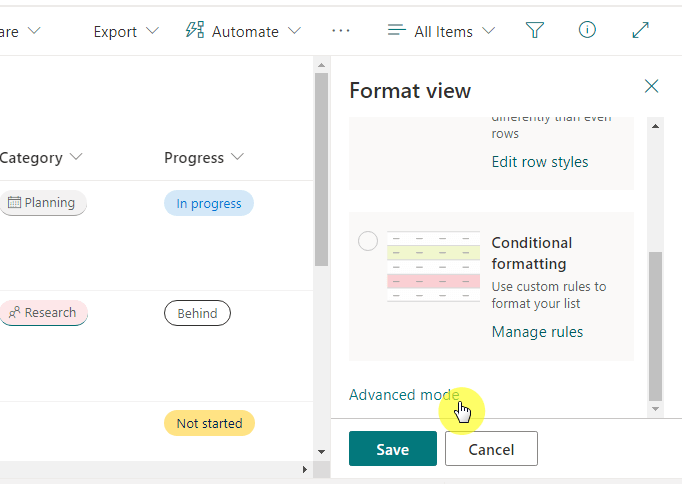Open Progress column header menu
Screen dimensions: 682x484
[x=204, y=157]
